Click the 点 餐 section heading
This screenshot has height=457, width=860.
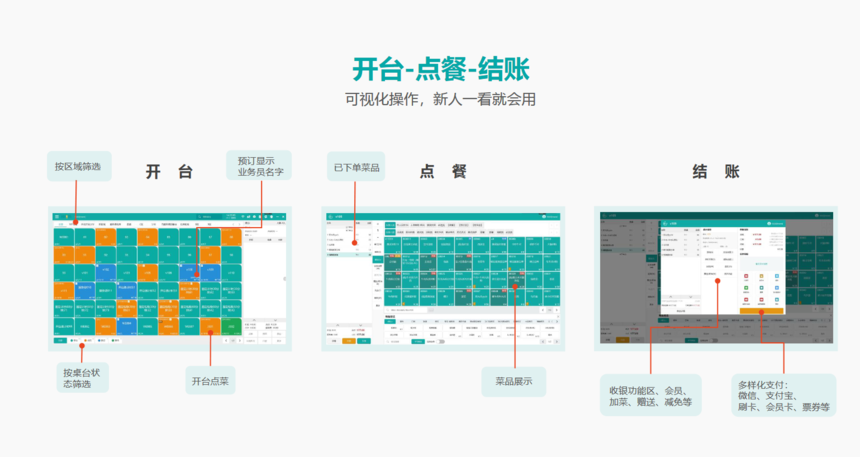point(443,172)
